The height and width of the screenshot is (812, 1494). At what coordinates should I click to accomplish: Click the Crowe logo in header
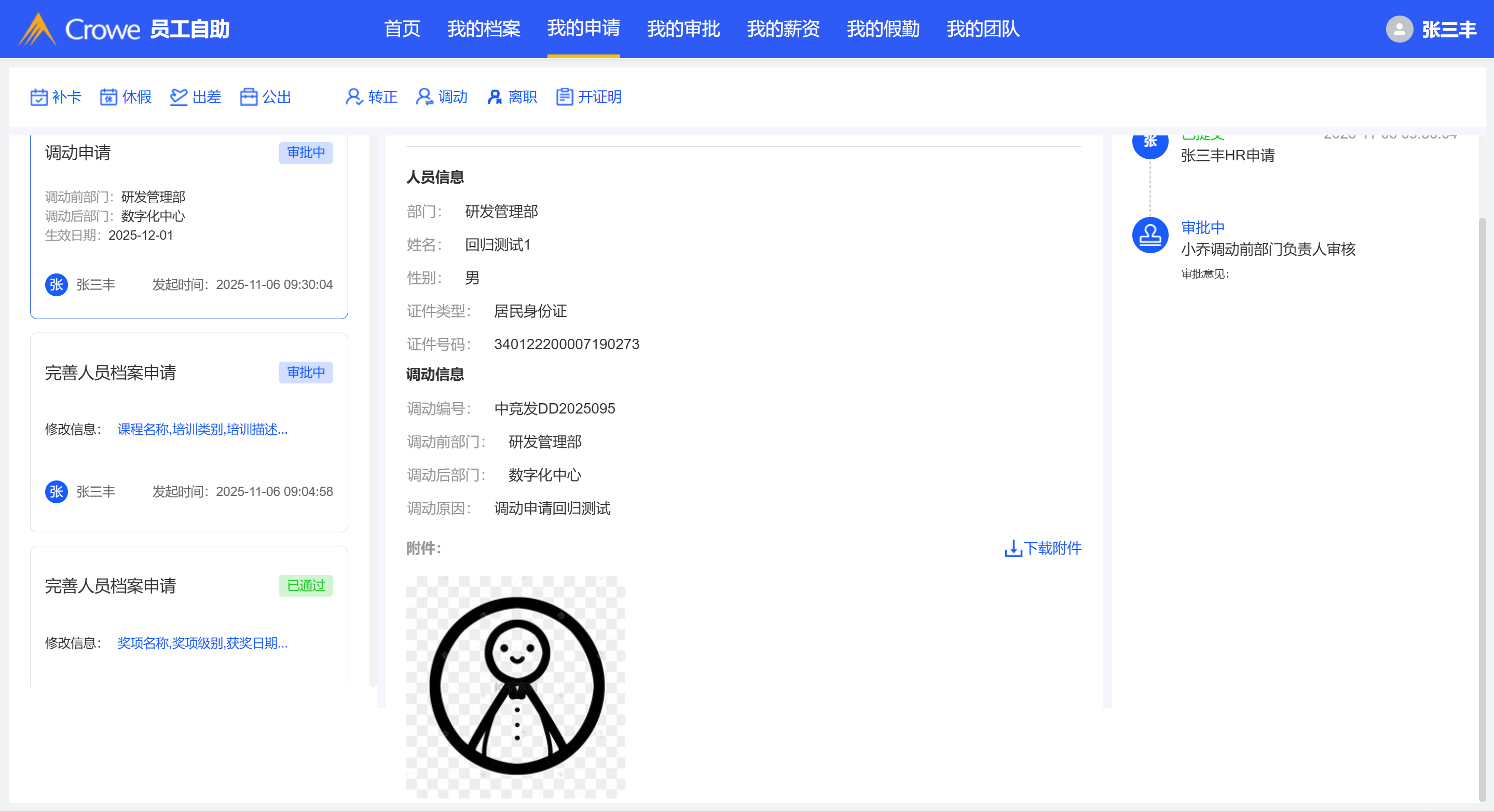pyautogui.click(x=38, y=29)
